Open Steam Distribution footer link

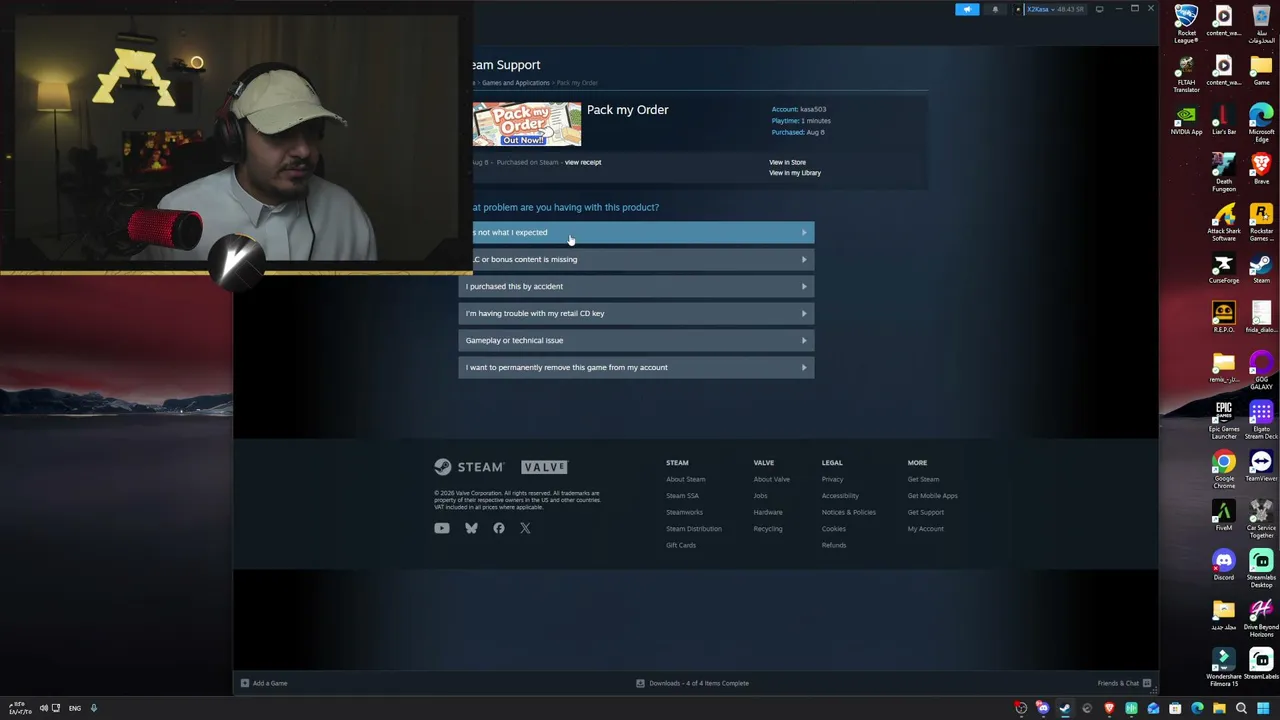[694, 529]
